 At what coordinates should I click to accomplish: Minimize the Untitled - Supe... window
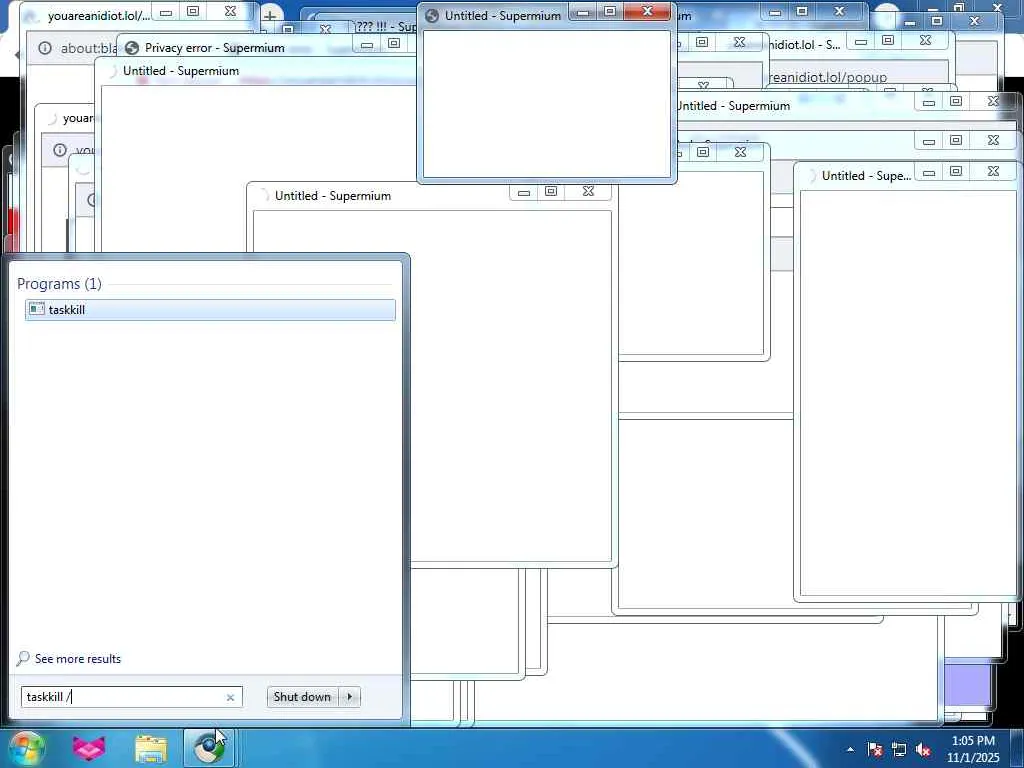click(929, 171)
